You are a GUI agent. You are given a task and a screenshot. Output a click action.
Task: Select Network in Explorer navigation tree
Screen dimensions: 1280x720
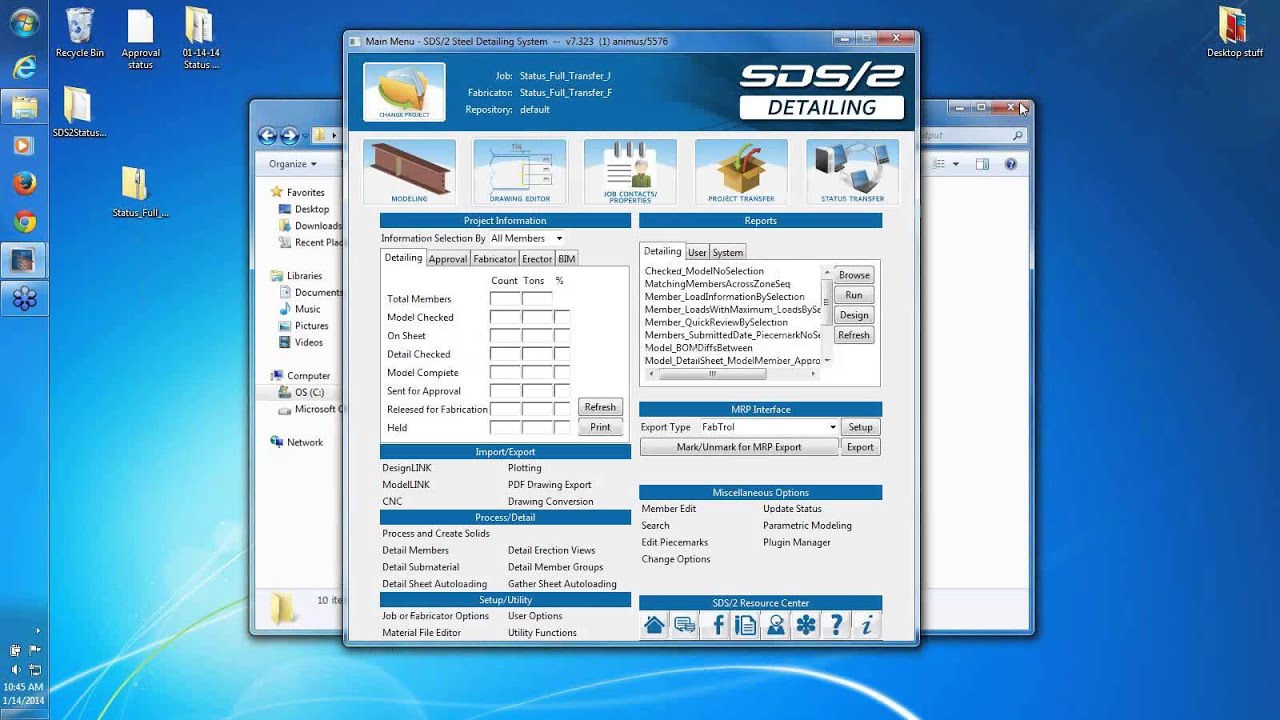click(x=305, y=442)
